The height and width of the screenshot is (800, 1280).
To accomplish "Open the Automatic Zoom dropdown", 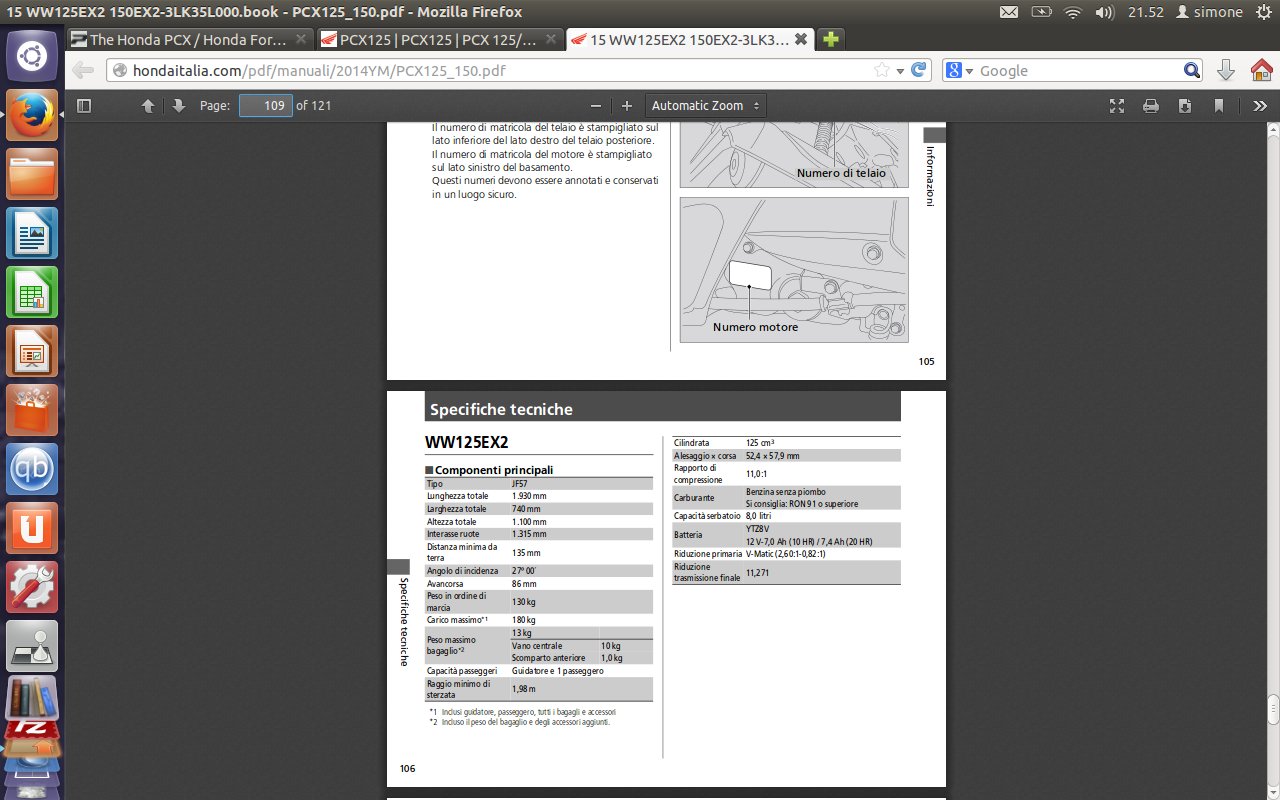I will click(705, 106).
